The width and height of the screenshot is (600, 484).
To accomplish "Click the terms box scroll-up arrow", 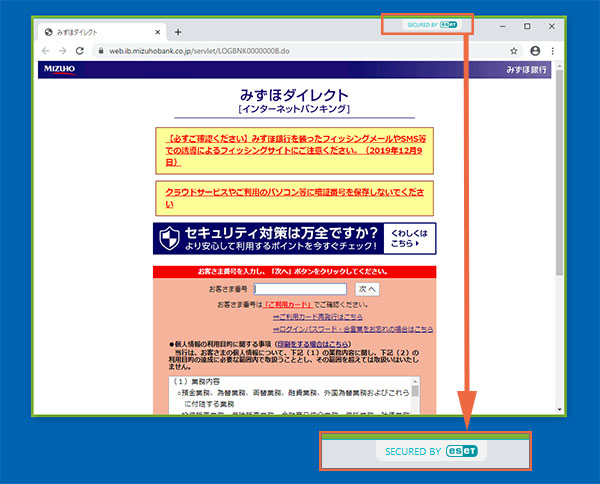I will [x=415, y=381].
